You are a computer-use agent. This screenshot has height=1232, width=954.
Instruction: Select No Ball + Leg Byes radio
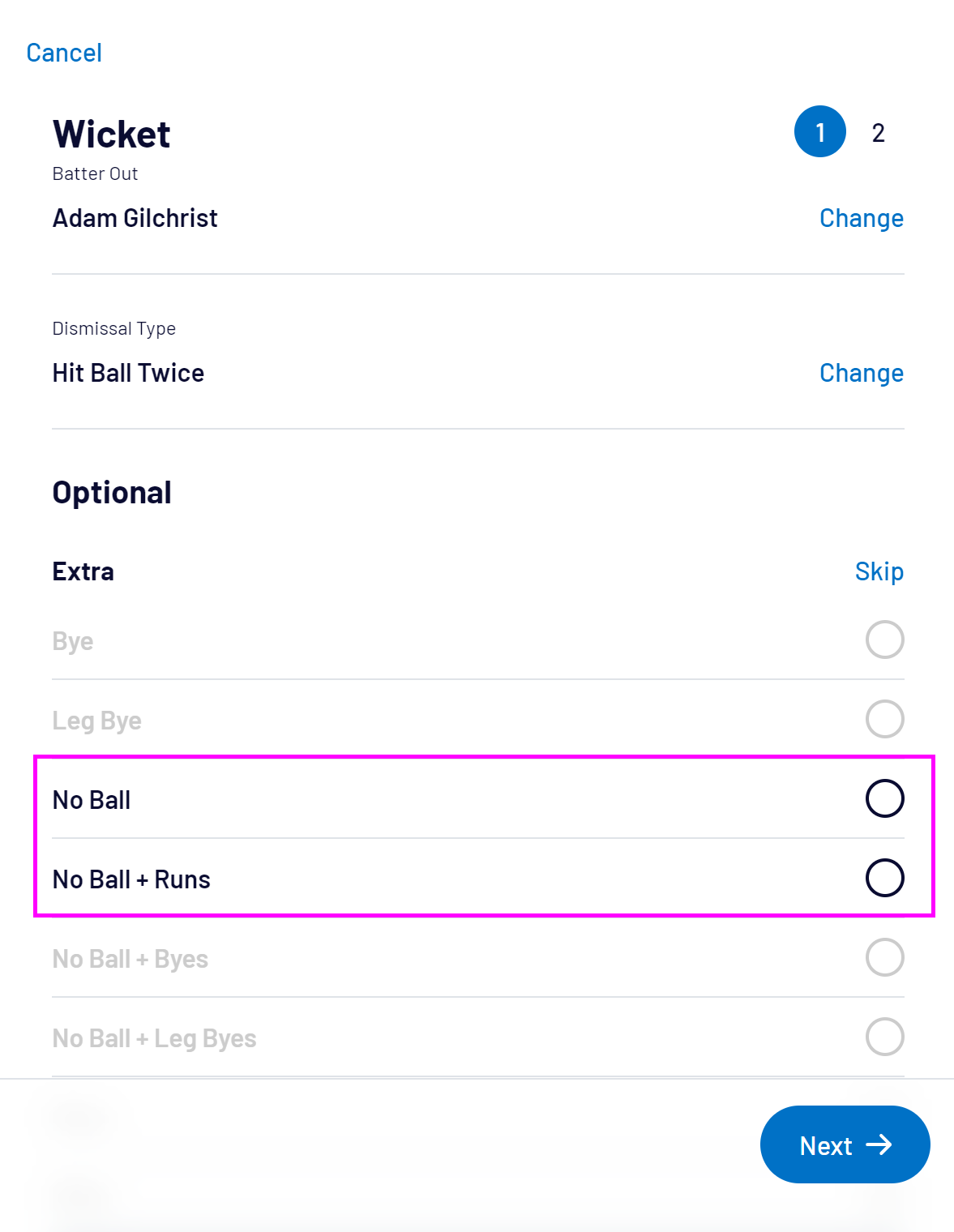884,1037
